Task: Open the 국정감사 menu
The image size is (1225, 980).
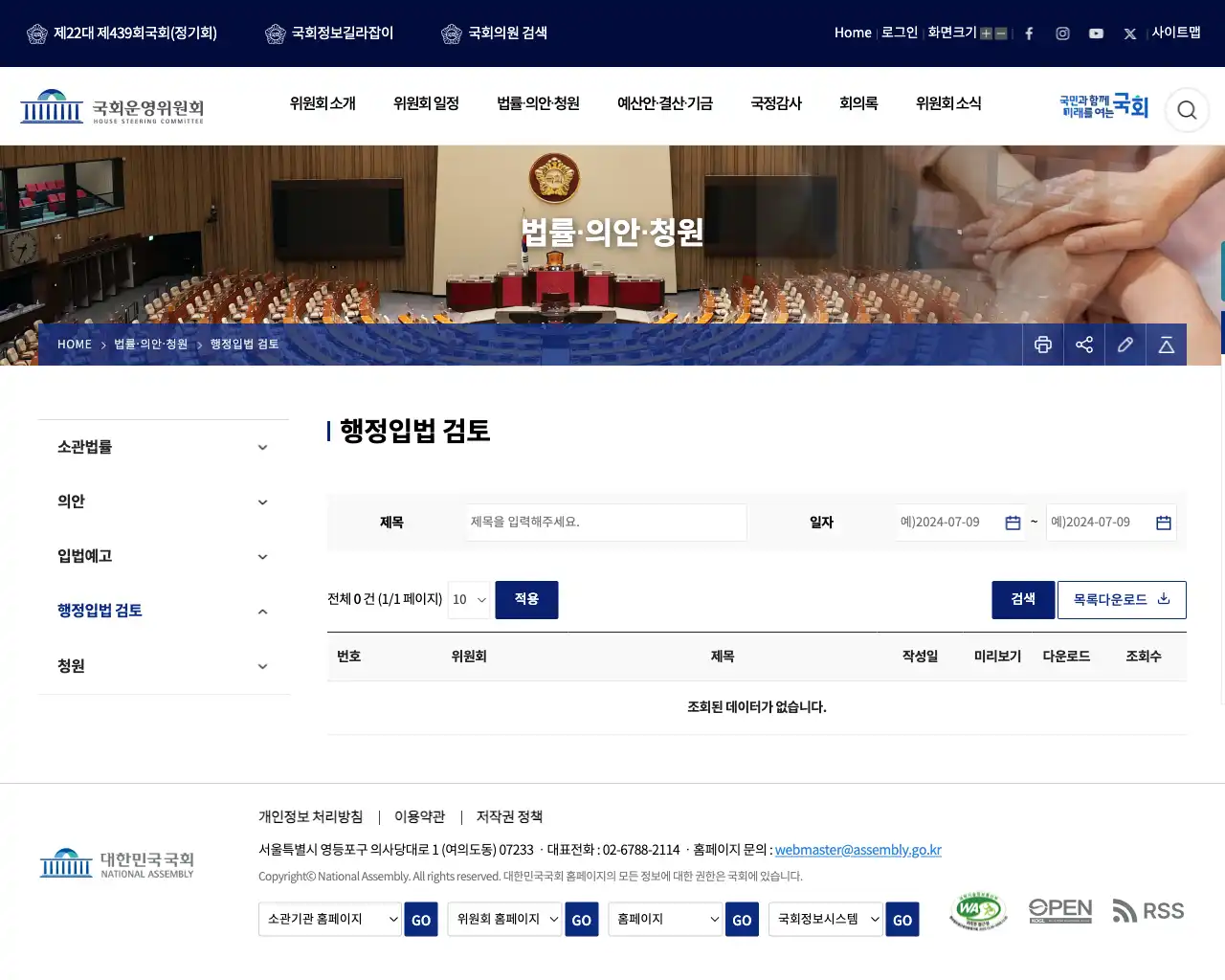Action: [x=776, y=103]
